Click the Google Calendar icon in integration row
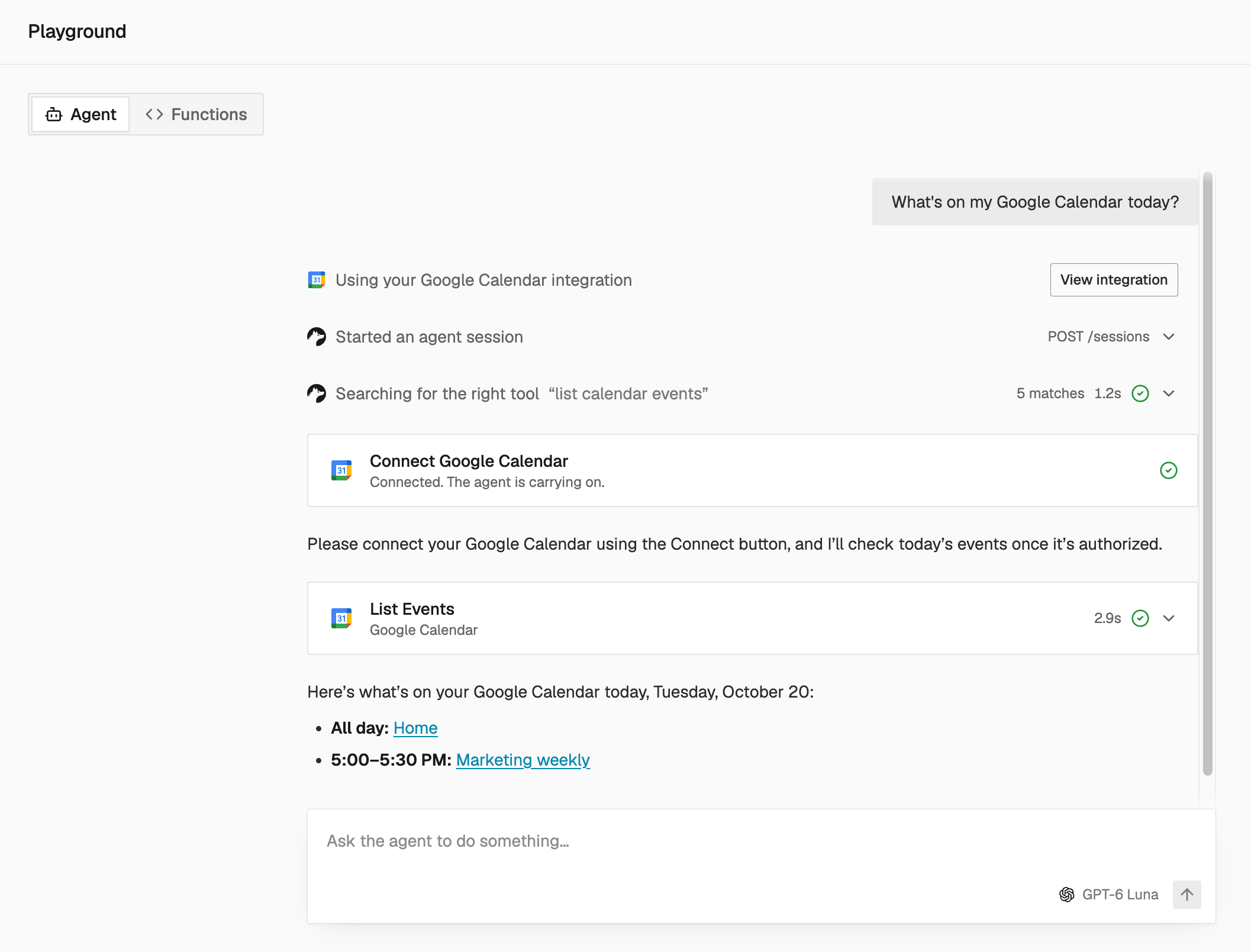 (317, 280)
